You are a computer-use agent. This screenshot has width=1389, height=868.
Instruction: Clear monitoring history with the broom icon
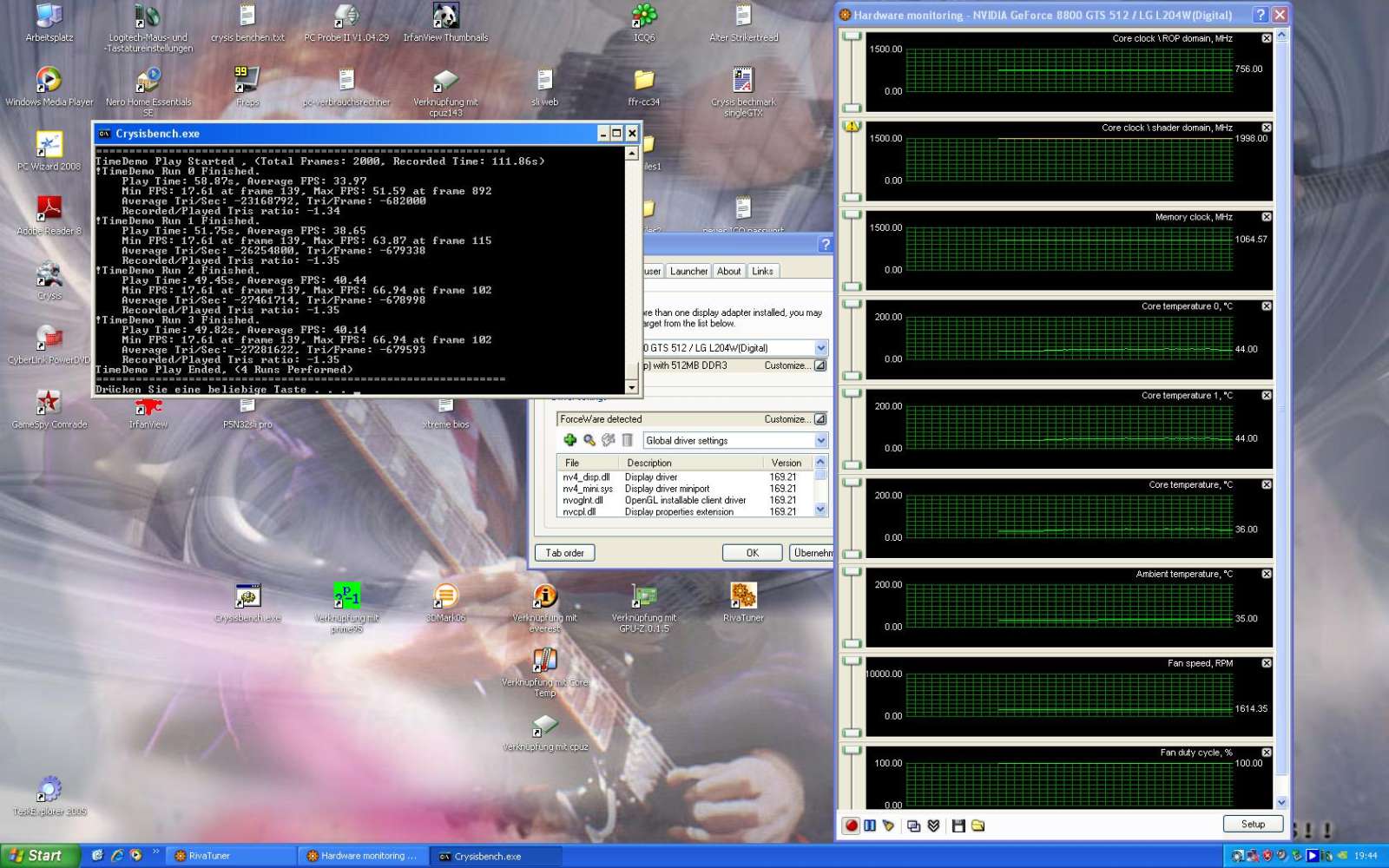pos(888,825)
